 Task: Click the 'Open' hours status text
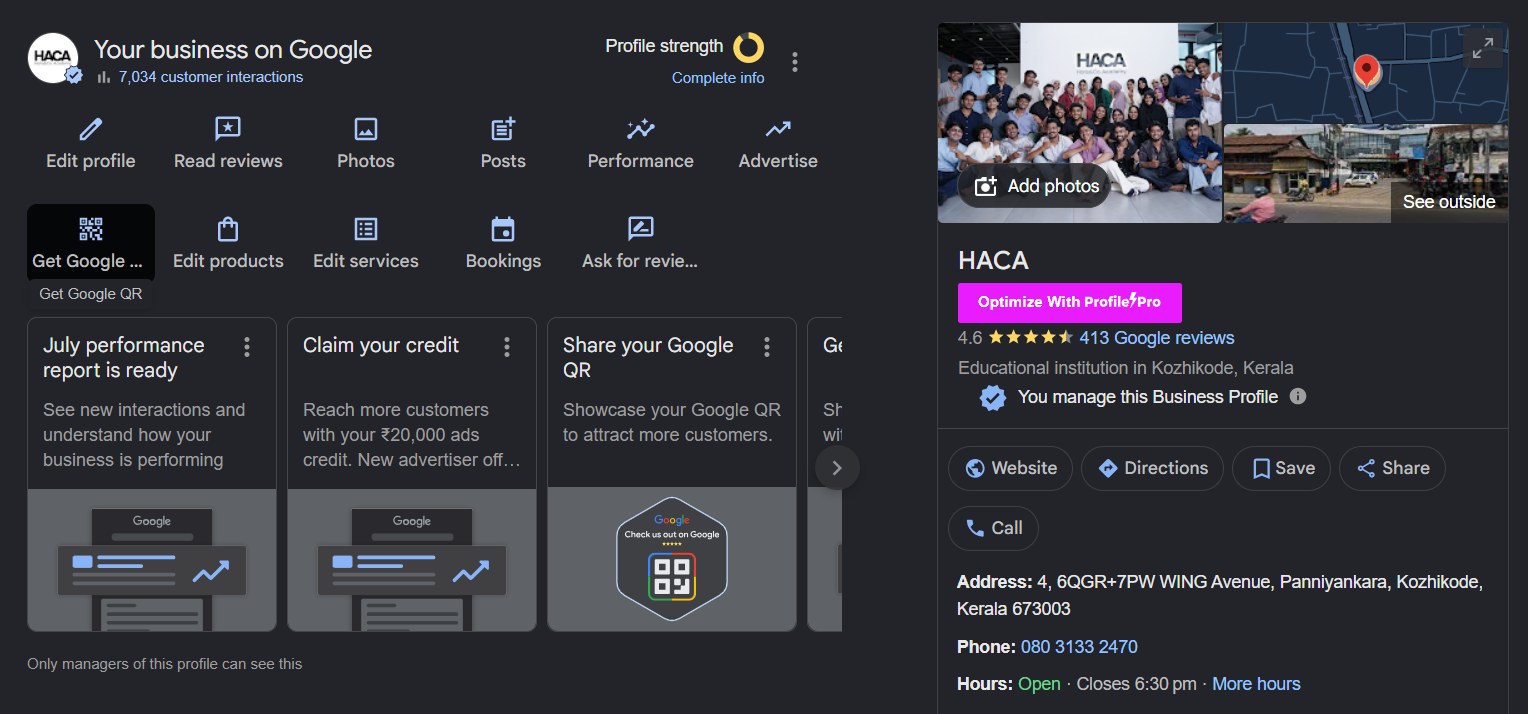coord(1039,684)
